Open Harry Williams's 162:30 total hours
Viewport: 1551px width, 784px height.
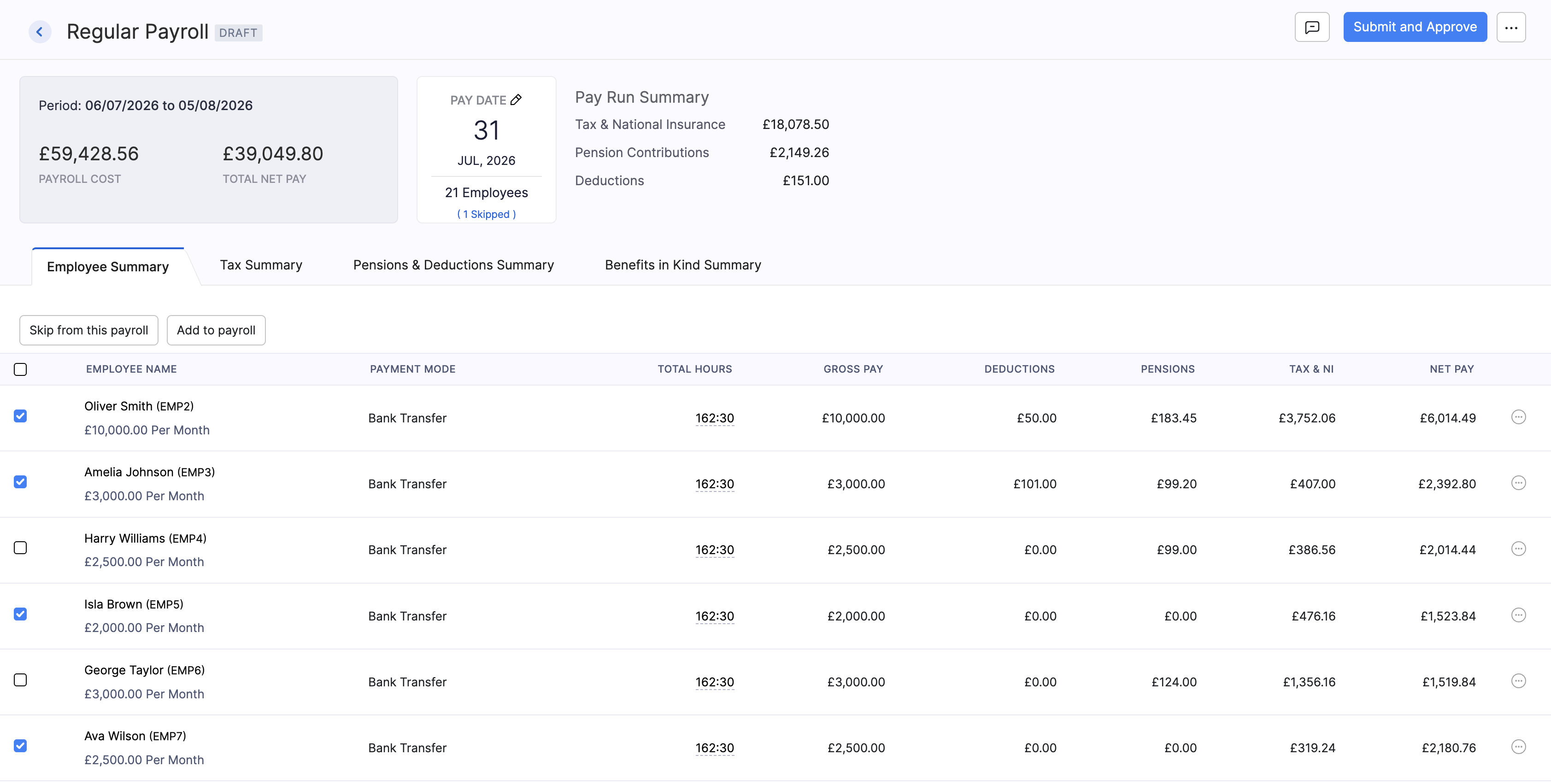point(715,550)
